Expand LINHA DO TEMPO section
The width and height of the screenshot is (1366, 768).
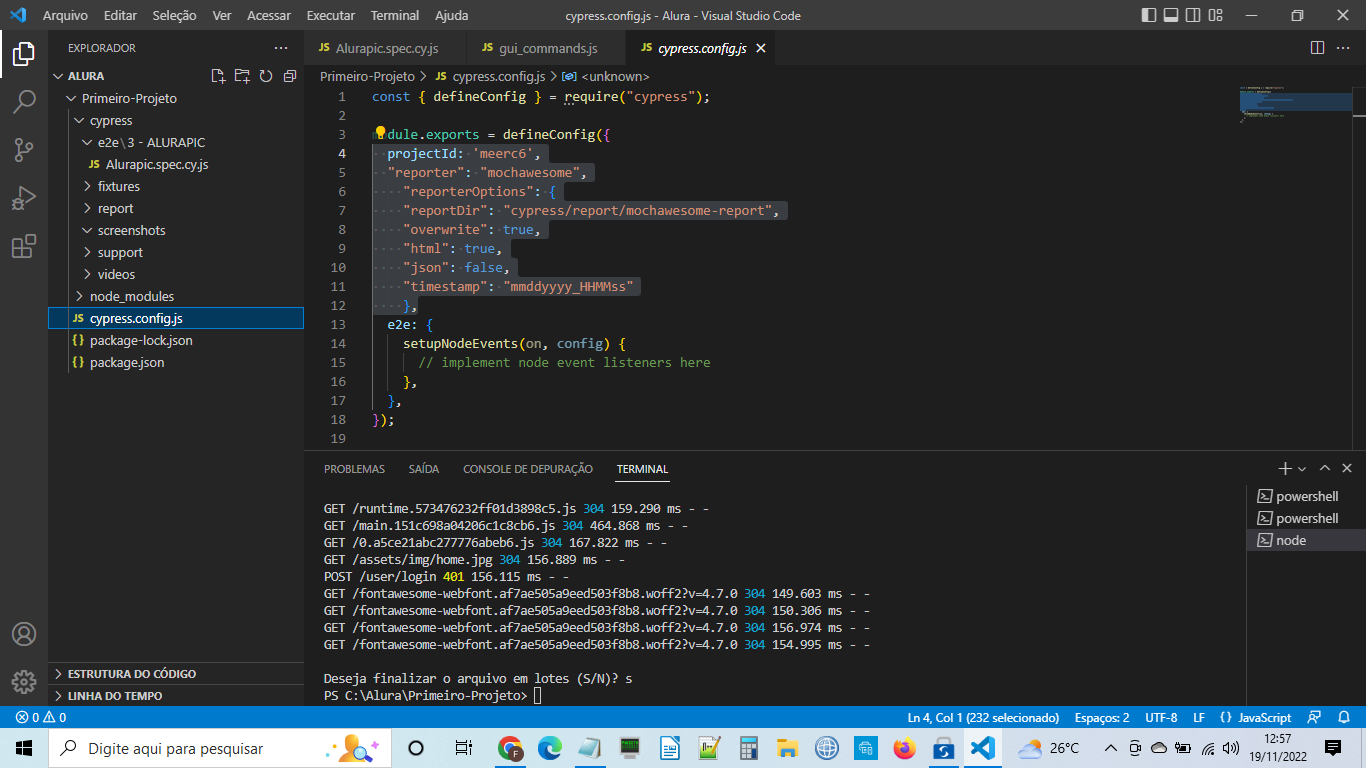point(176,695)
